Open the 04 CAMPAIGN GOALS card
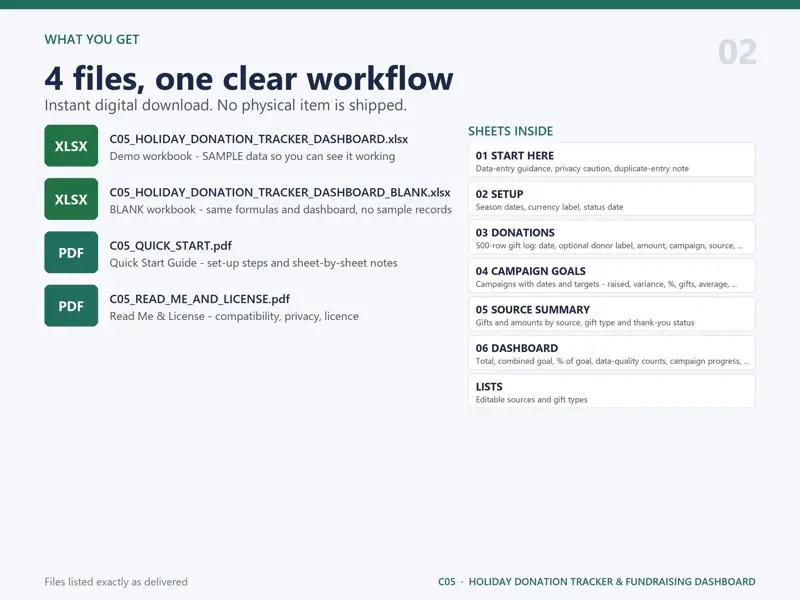Image resolution: width=800 pixels, height=600 pixels. pos(612,276)
